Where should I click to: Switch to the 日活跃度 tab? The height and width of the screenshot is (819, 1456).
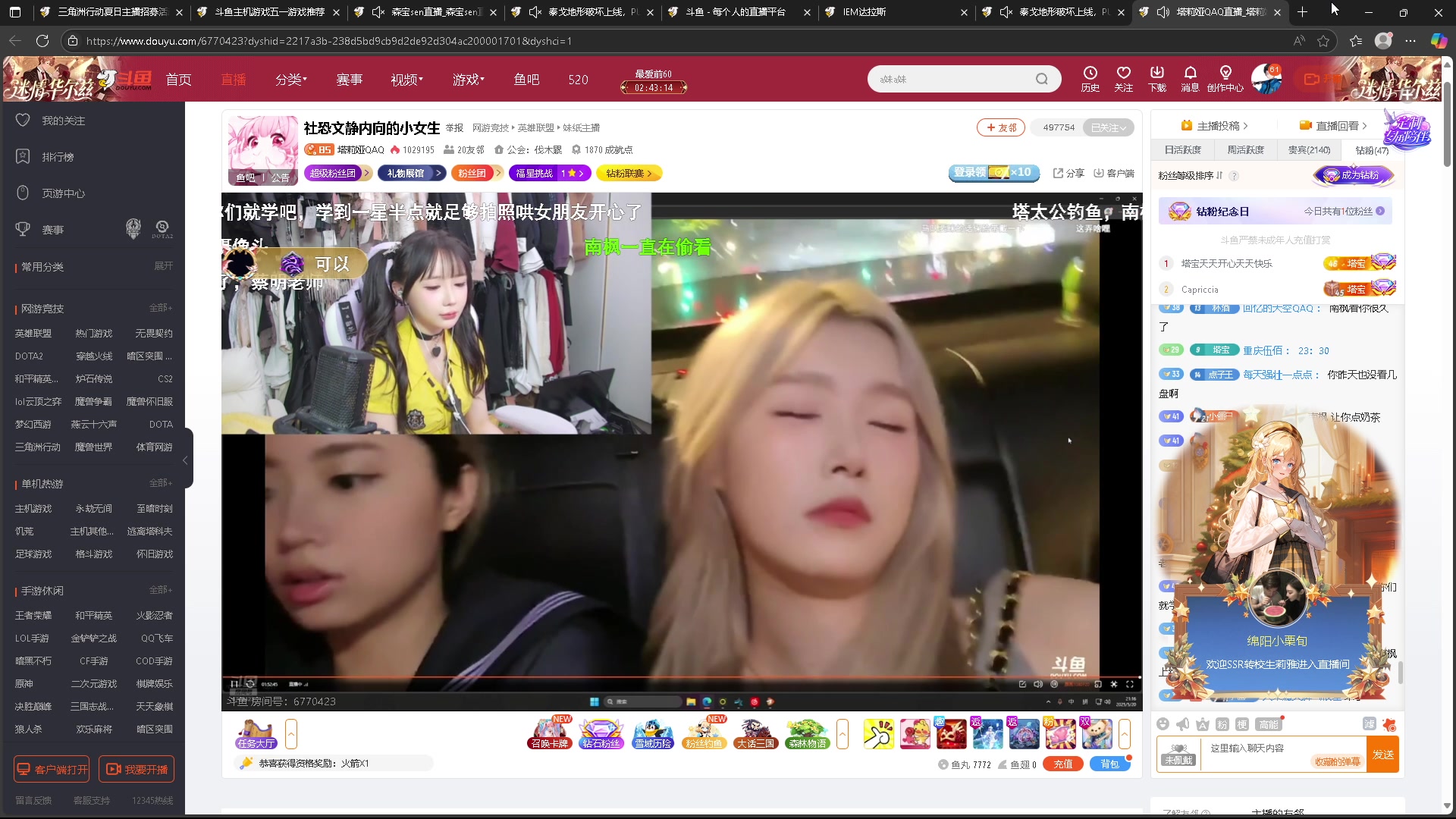point(1182,150)
